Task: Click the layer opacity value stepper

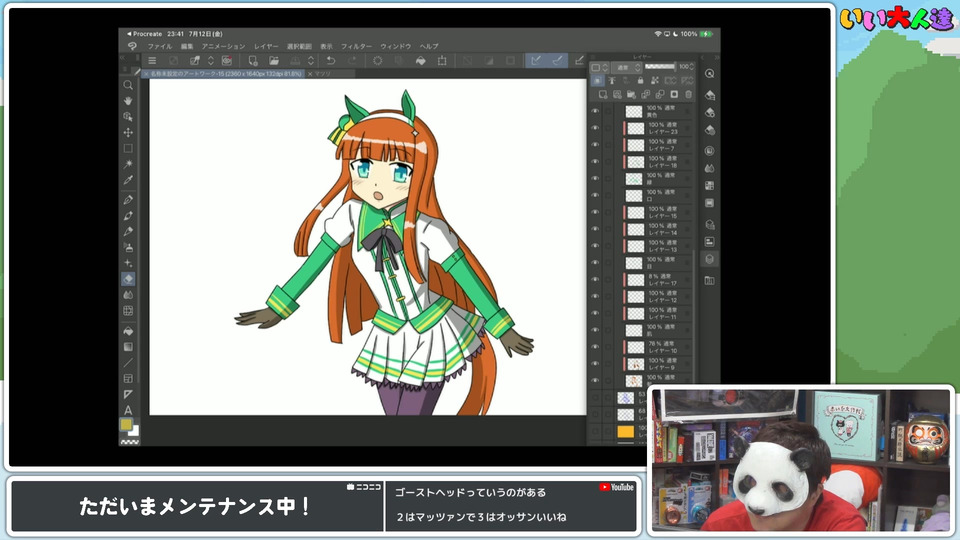Action: [692, 67]
